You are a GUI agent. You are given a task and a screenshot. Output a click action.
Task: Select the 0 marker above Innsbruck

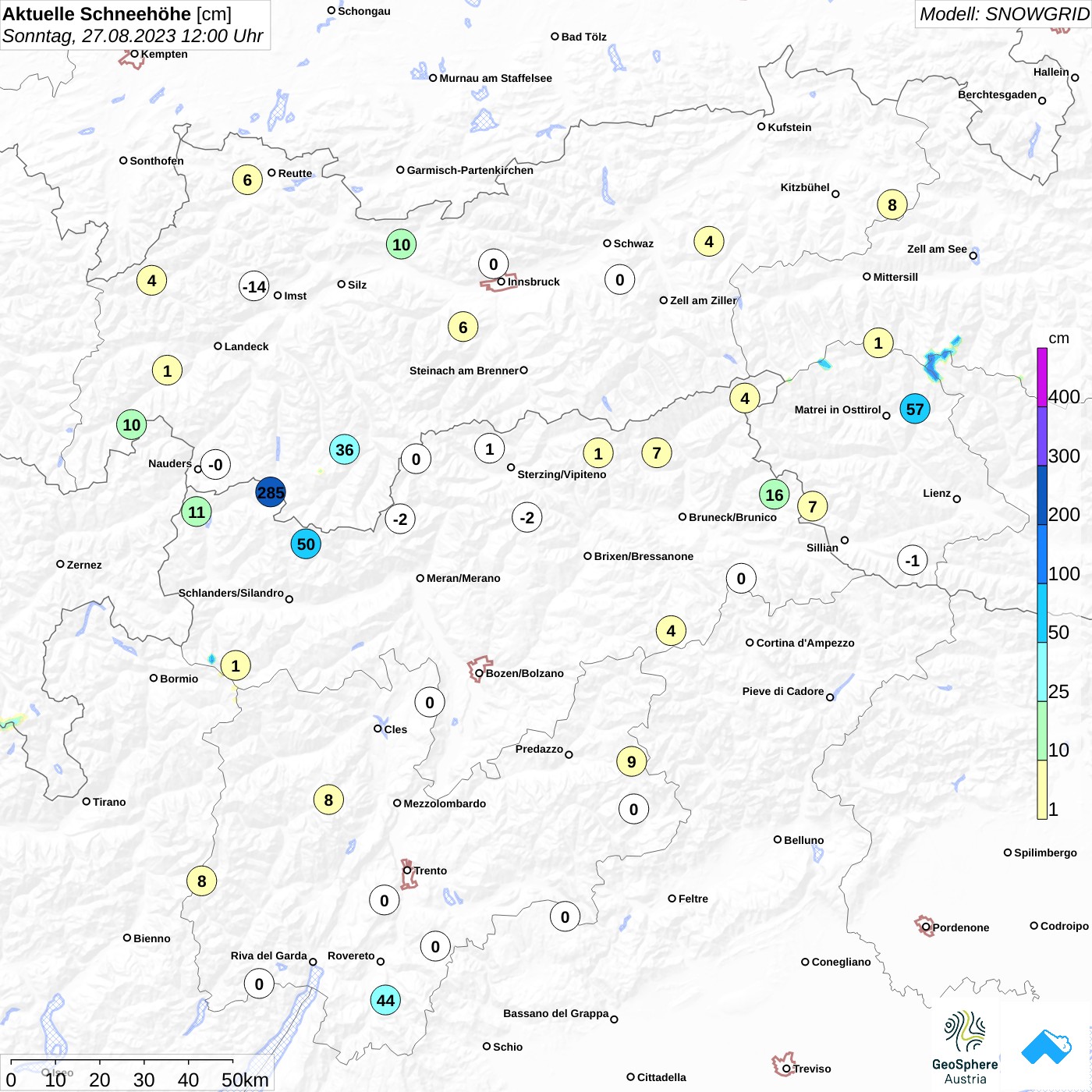[x=493, y=264]
